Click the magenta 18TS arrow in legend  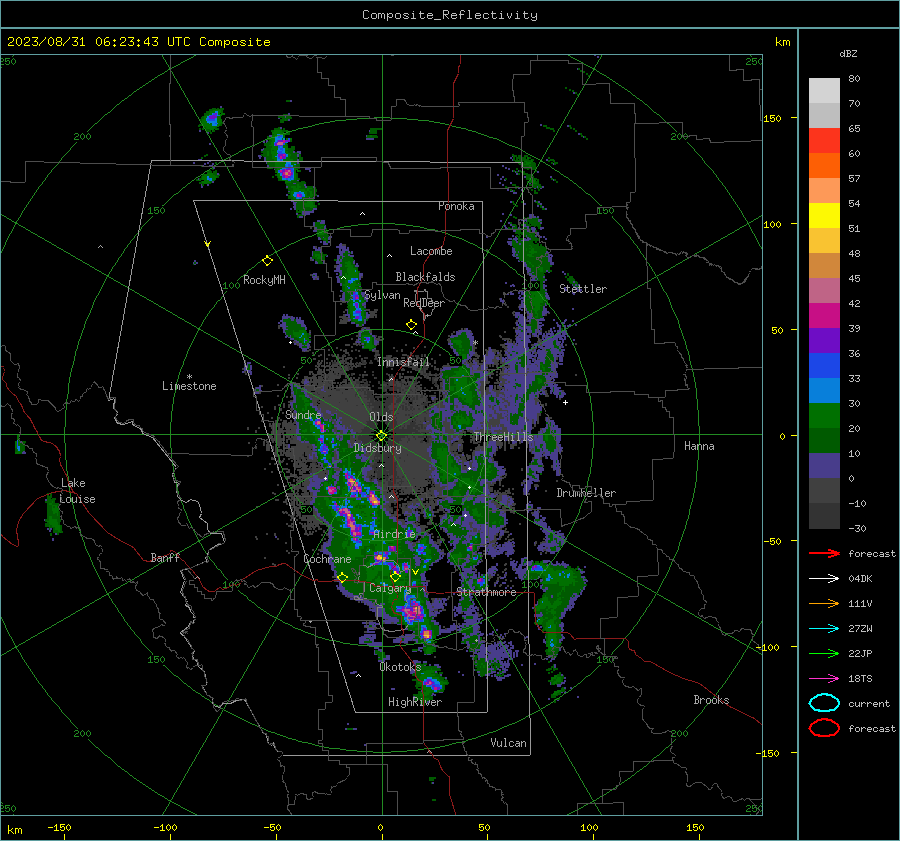pos(824,679)
